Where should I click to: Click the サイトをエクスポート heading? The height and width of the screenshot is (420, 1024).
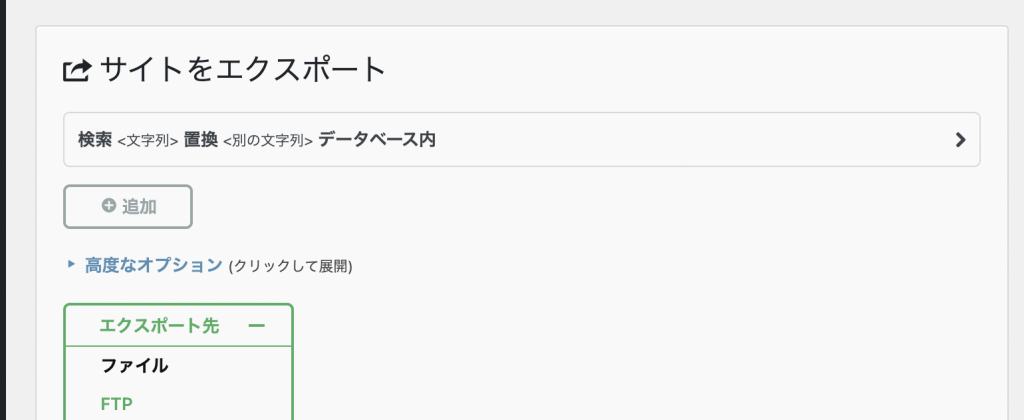244,70
